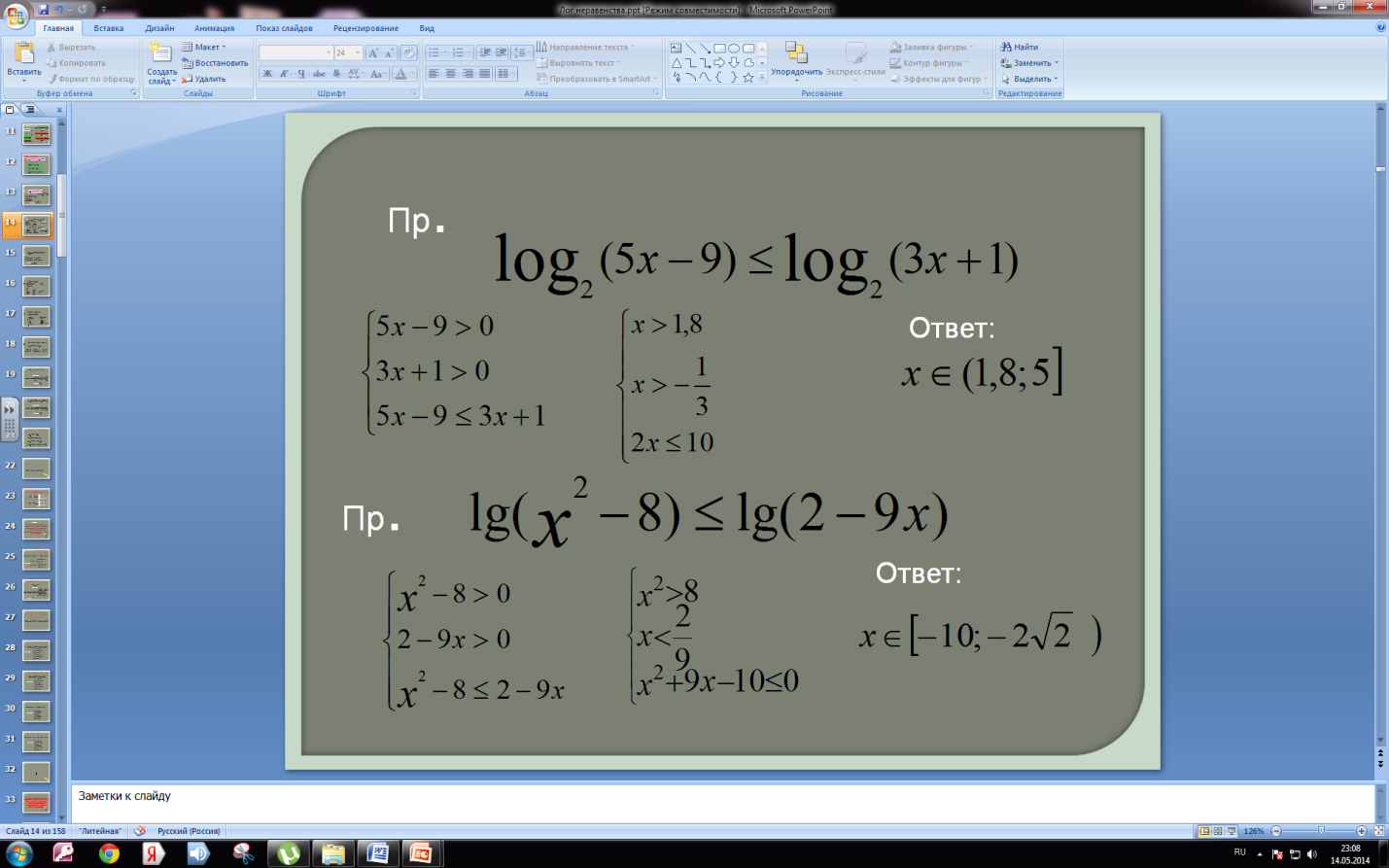Click the bulleted list icon

pos(435,52)
